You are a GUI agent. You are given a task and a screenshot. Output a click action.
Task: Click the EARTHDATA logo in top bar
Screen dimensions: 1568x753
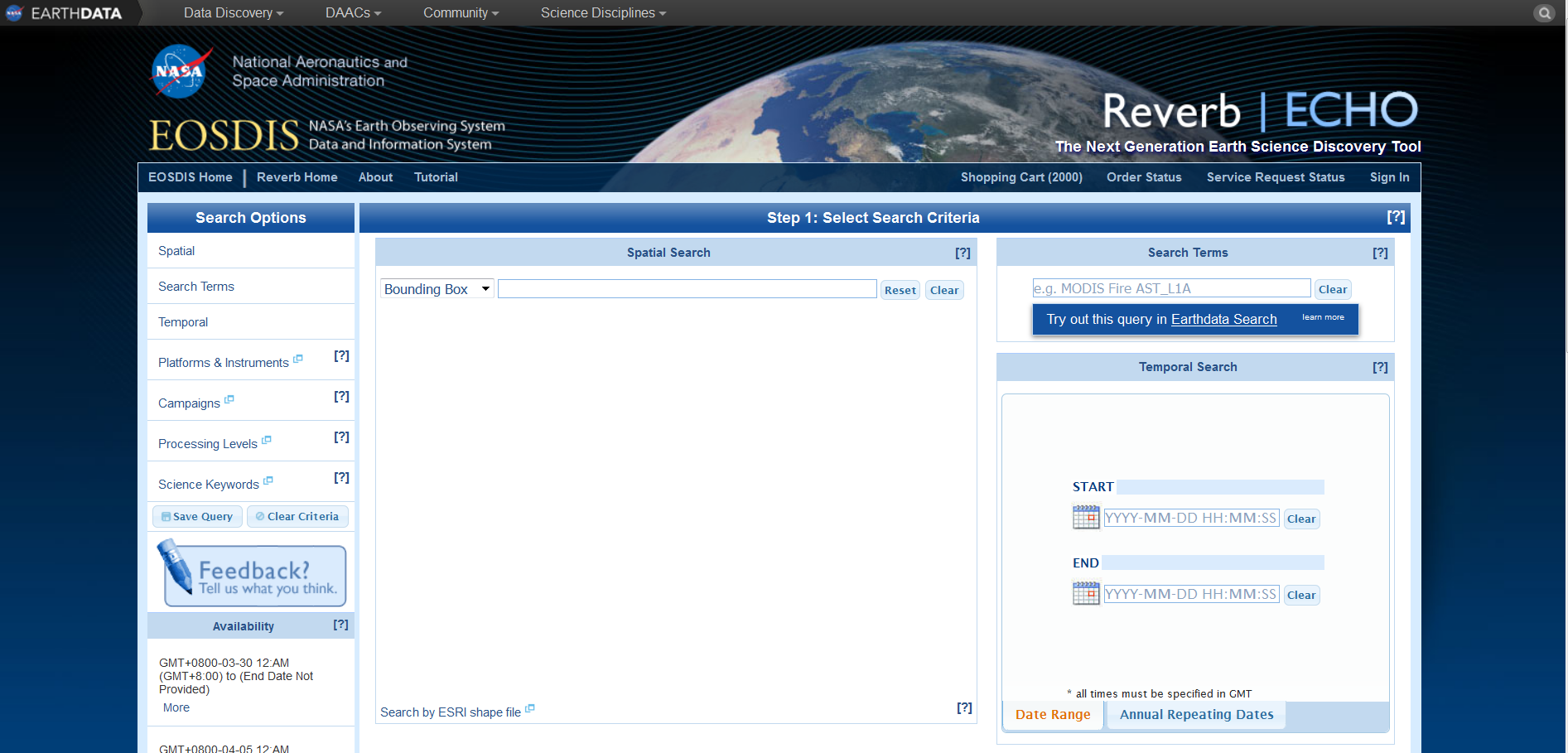64,13
